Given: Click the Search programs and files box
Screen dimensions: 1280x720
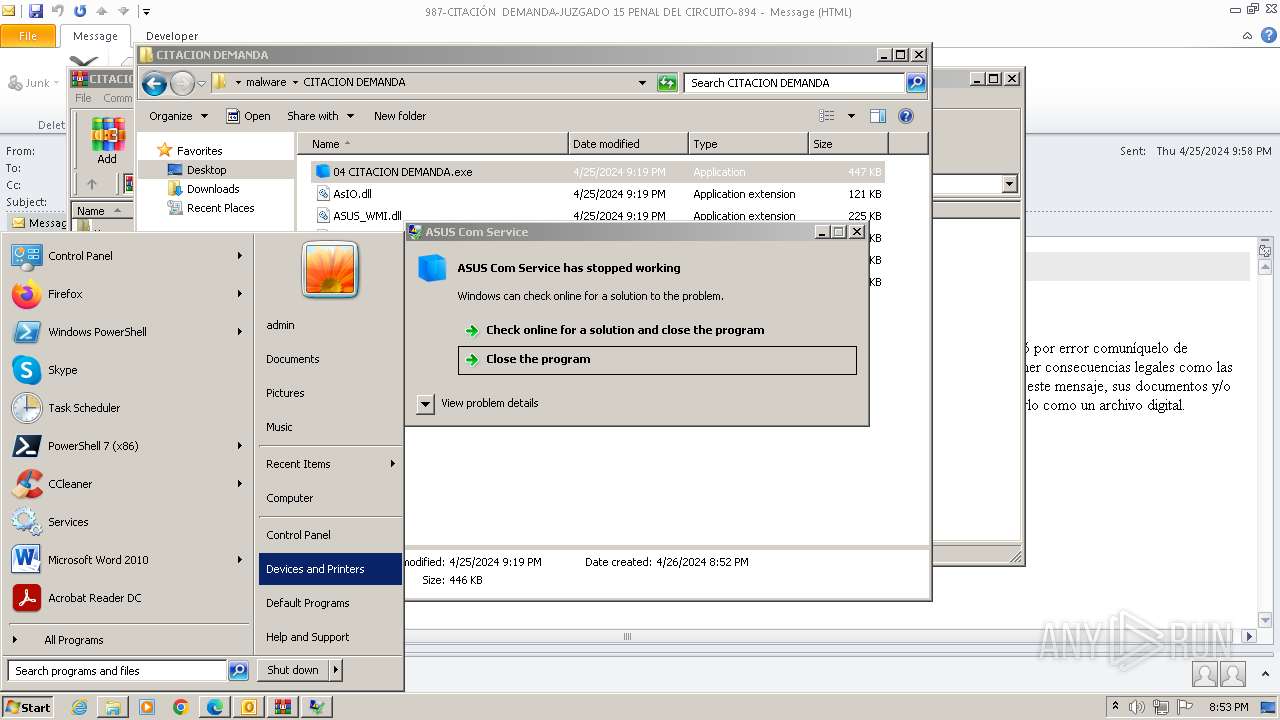Looking at the screenshot, I should [x=117, y=671].
